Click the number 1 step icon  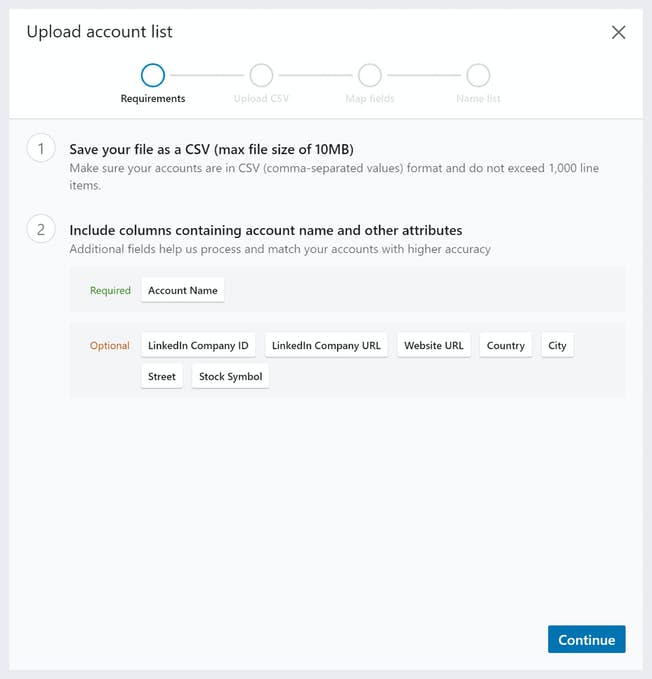[41, 150]
